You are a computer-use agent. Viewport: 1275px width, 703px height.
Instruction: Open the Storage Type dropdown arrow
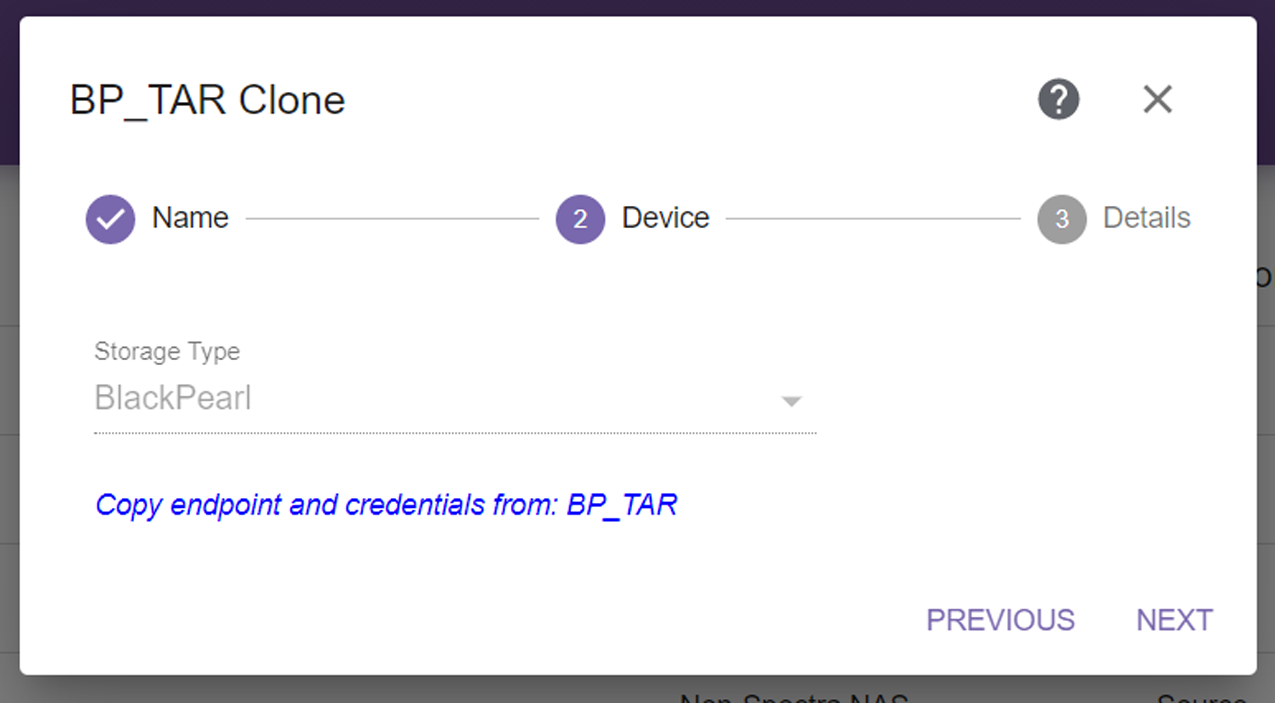click(791, 401)
